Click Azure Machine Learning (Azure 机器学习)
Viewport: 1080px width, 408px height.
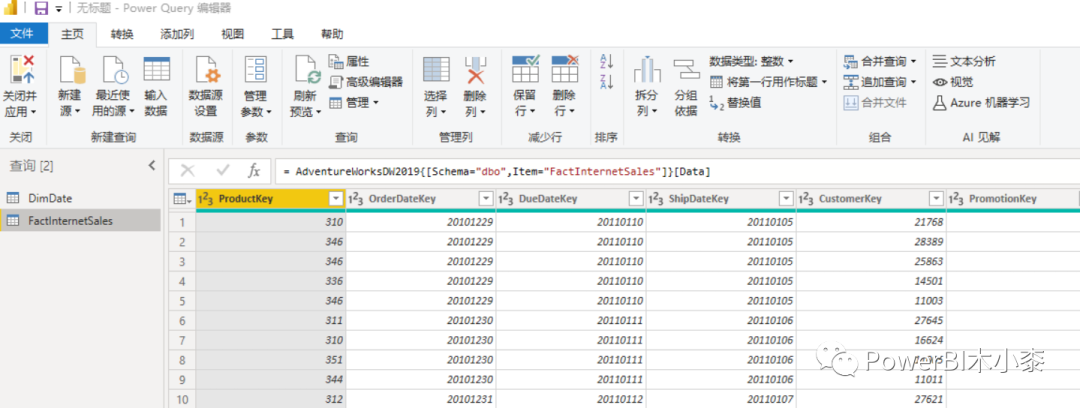click(x=981, y=103)
